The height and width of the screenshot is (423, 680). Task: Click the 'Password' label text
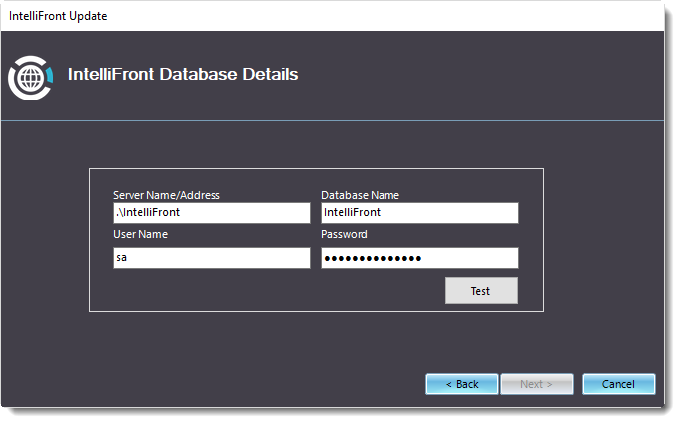tap(344, 234)
